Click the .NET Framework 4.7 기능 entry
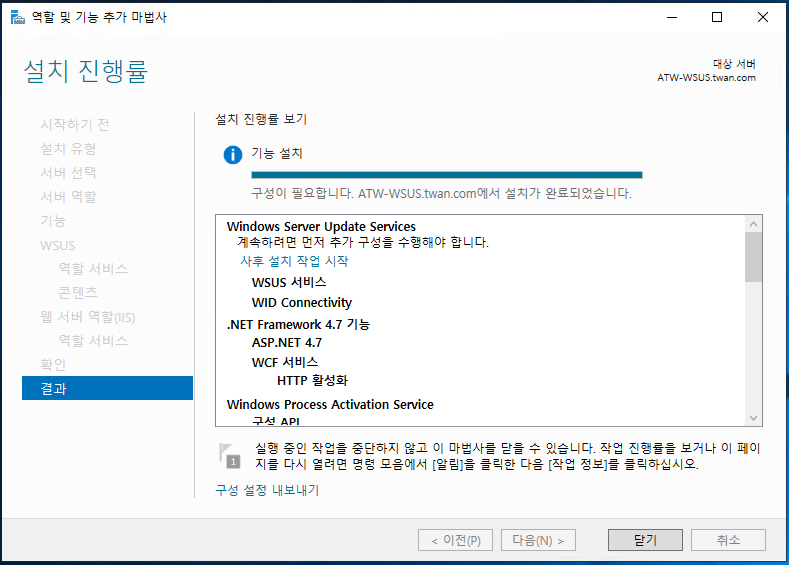 click(x=298, y=325)
